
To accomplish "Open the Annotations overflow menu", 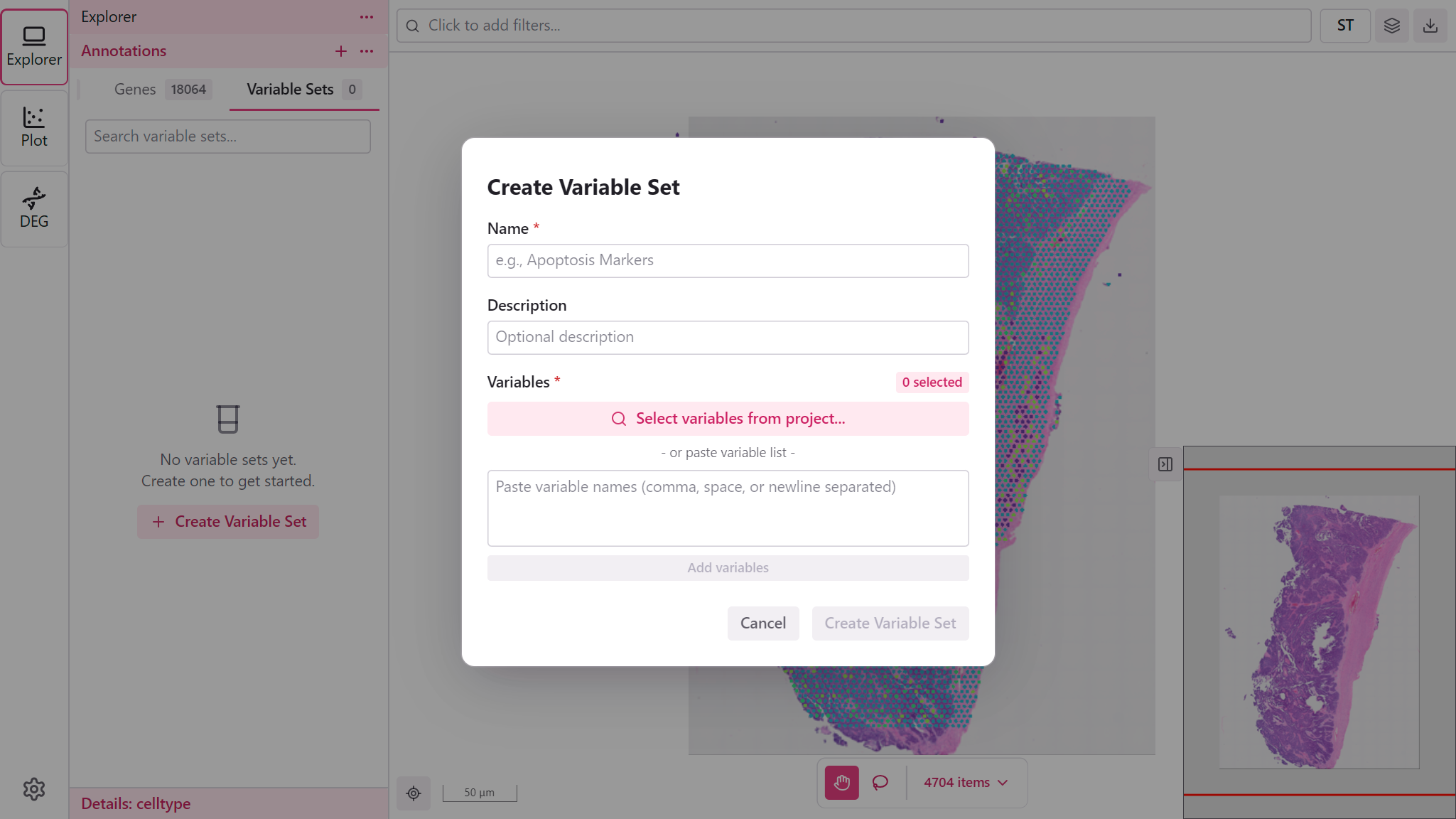I will click(367, 50).
